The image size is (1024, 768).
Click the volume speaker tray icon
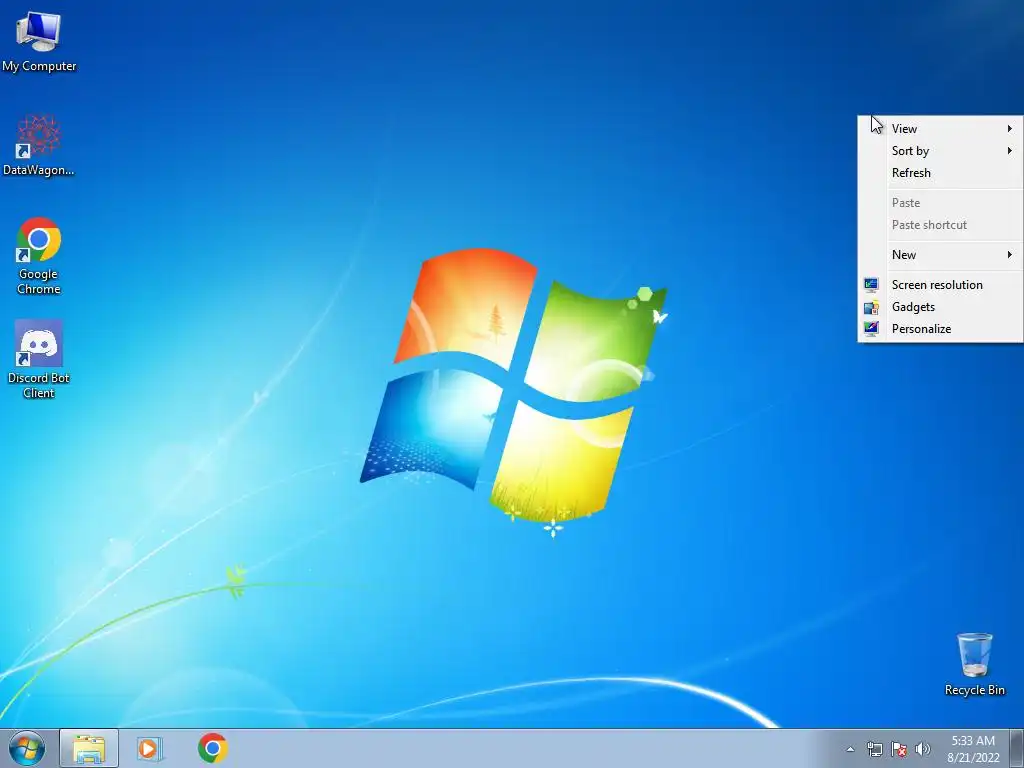(x=923, y=749)
